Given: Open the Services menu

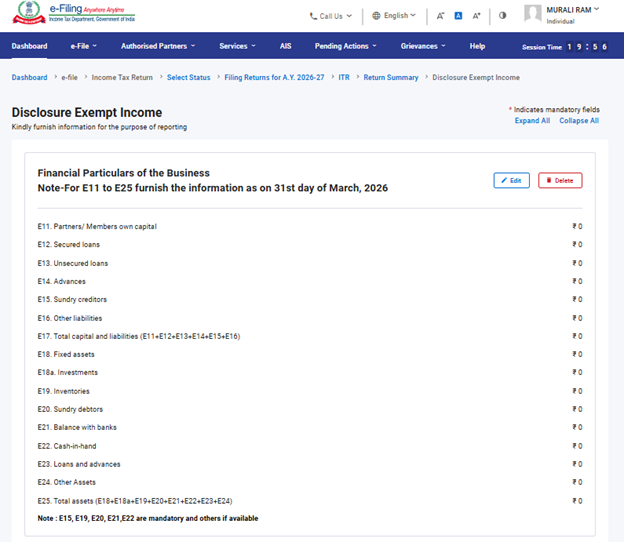Looking at the screenshot, I should click(237, 46).
